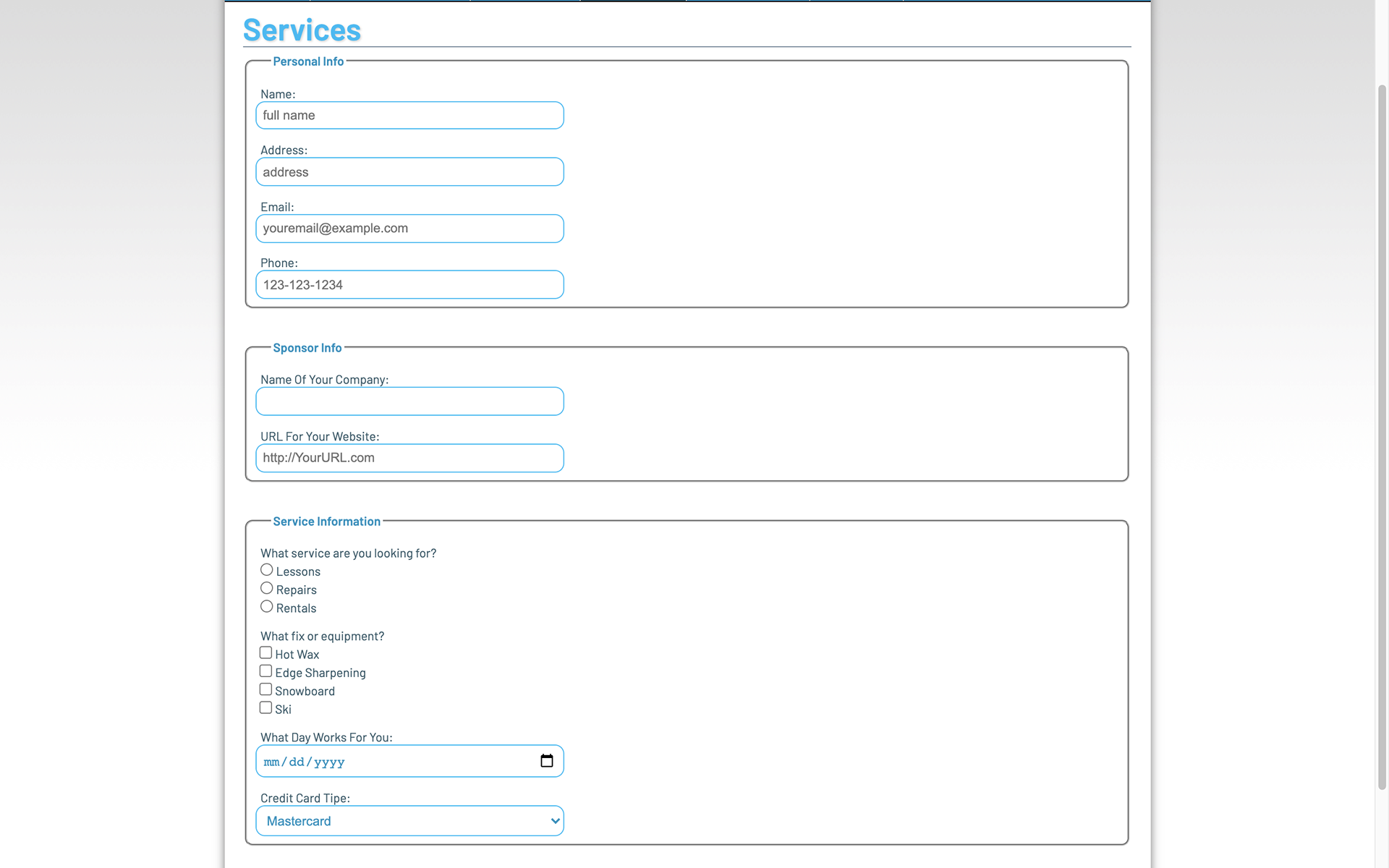Viewport: 1389px width, 868px height.
Task: Click the day portion of date field
Action: click(x=297, y=762)
